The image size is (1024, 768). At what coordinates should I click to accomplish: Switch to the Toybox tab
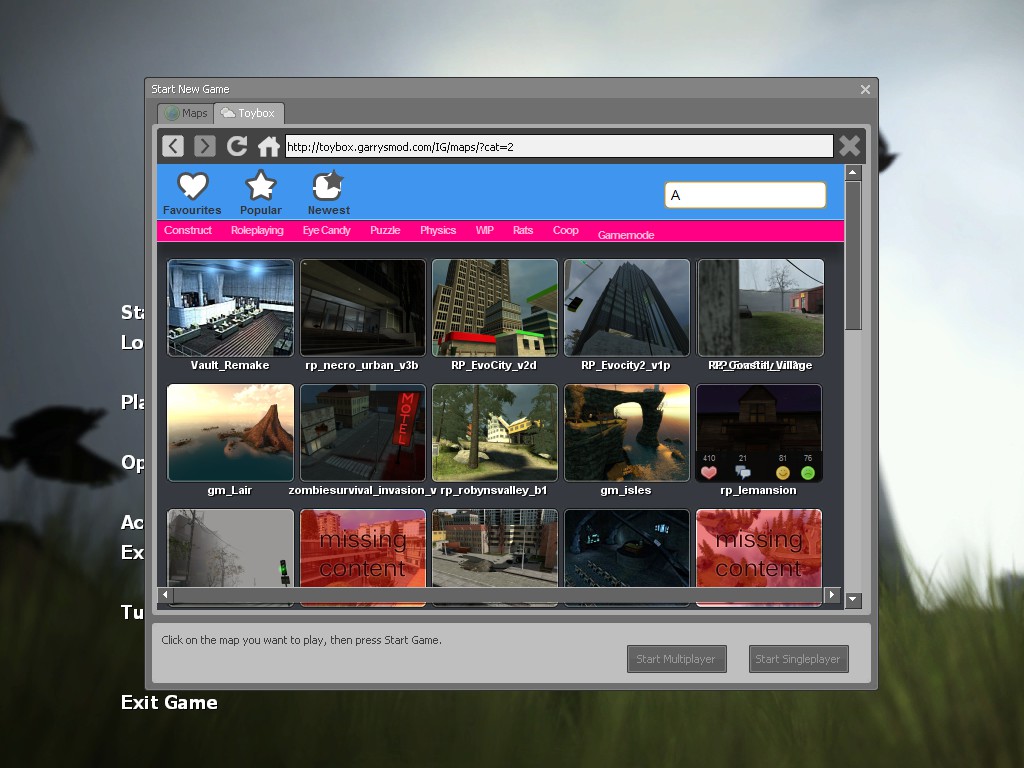coord(248,113)
